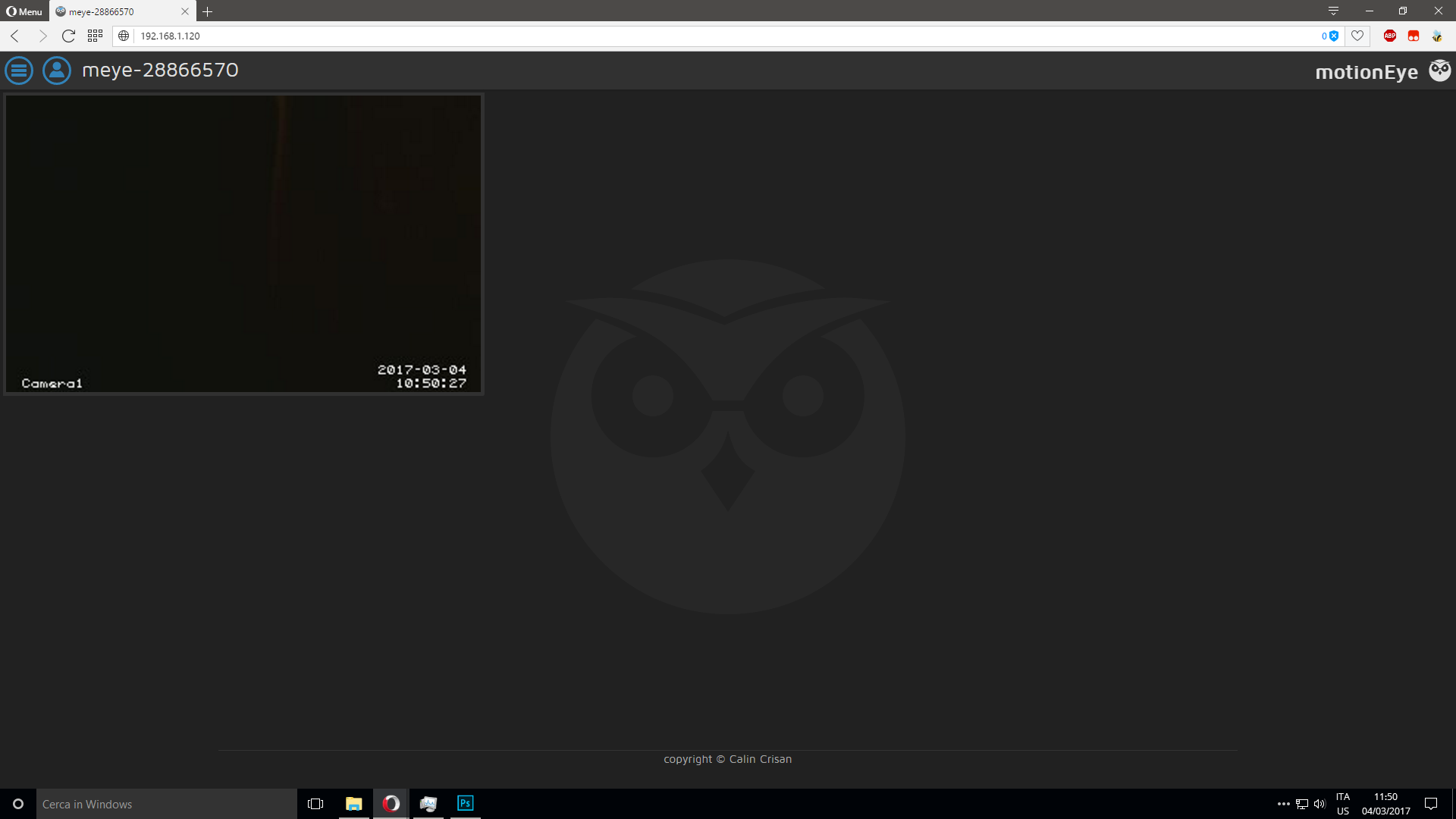Open the Windows Action Center notifications
The width and height of the screenshot is (1456, 819).
click(x=1431, y=804)
